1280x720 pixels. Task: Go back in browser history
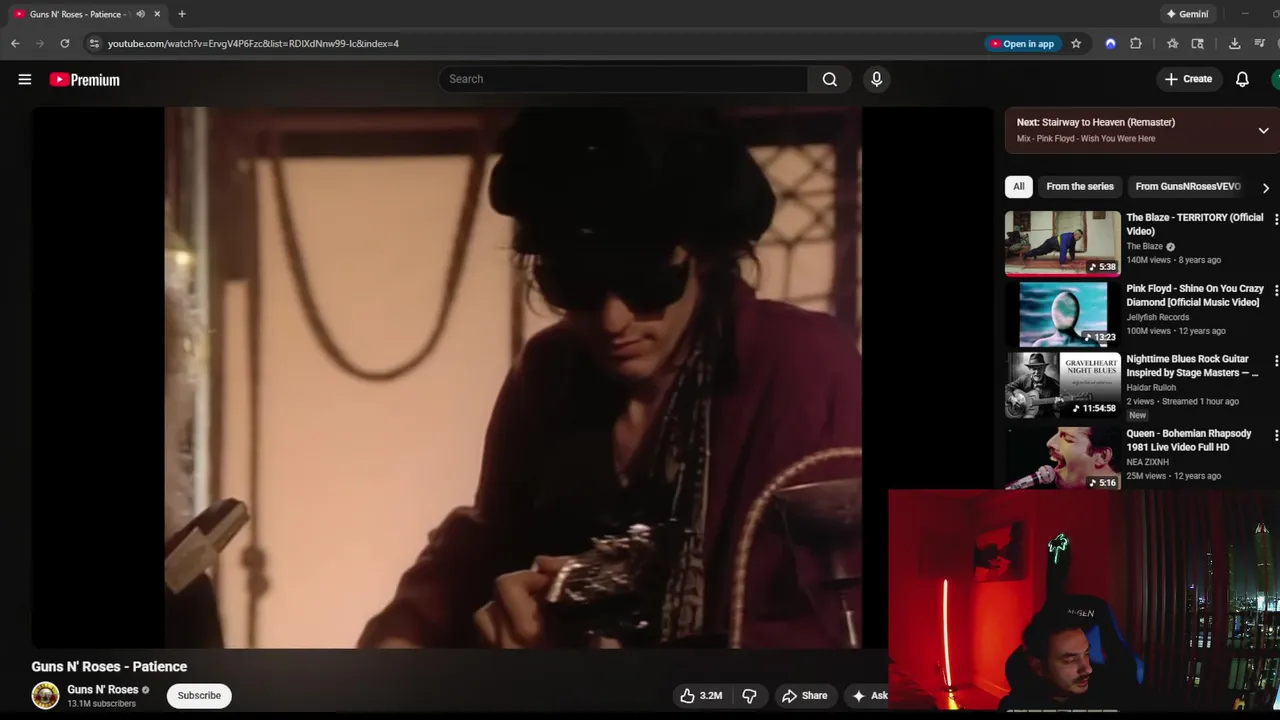coord(15,44)
